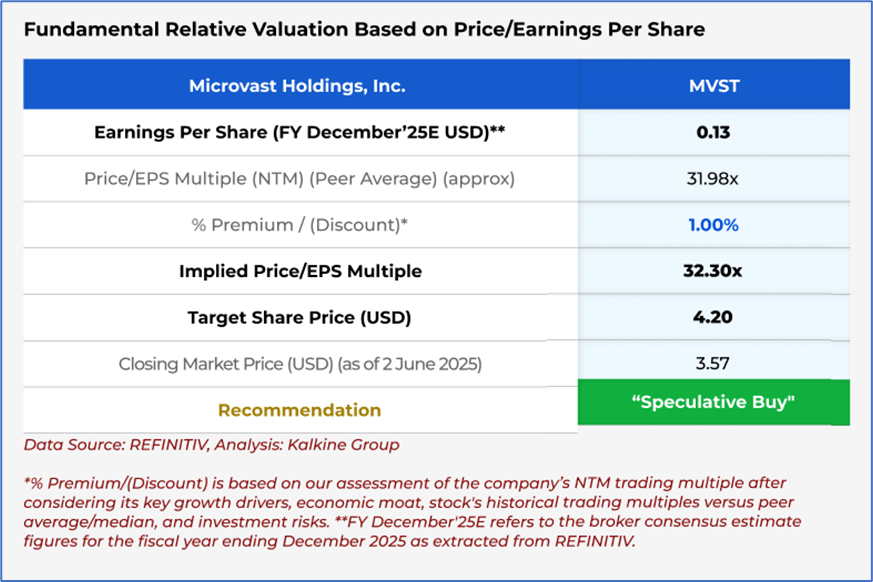Click the Fundamental Relative Valuation title
This screenshot has height=582, width=873.
click(364, 30)
